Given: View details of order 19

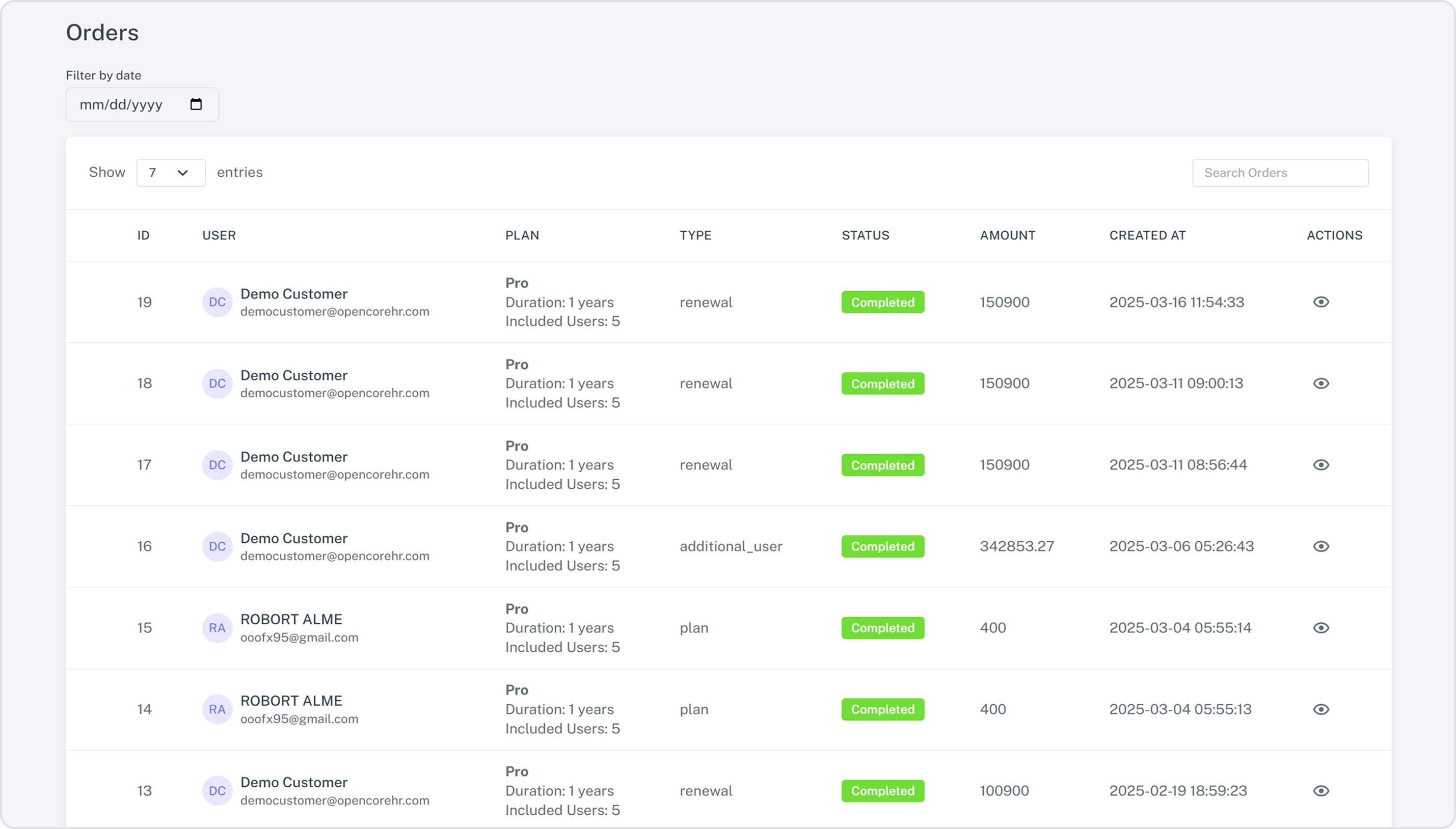Looking at the screenshot, I should [x=1321, y=302].
